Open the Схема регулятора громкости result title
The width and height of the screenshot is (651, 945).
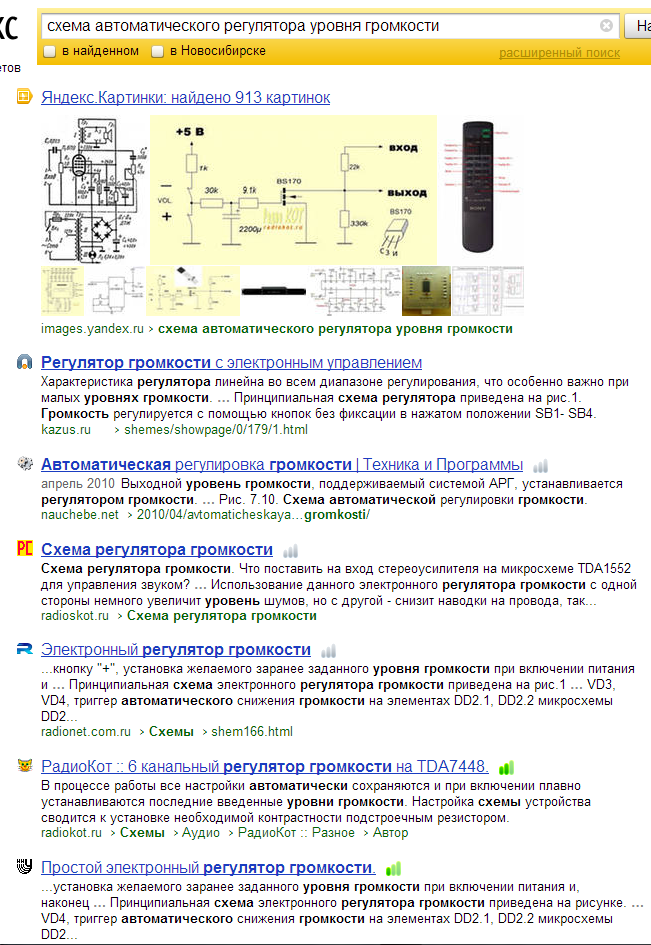tap(157, 549)
